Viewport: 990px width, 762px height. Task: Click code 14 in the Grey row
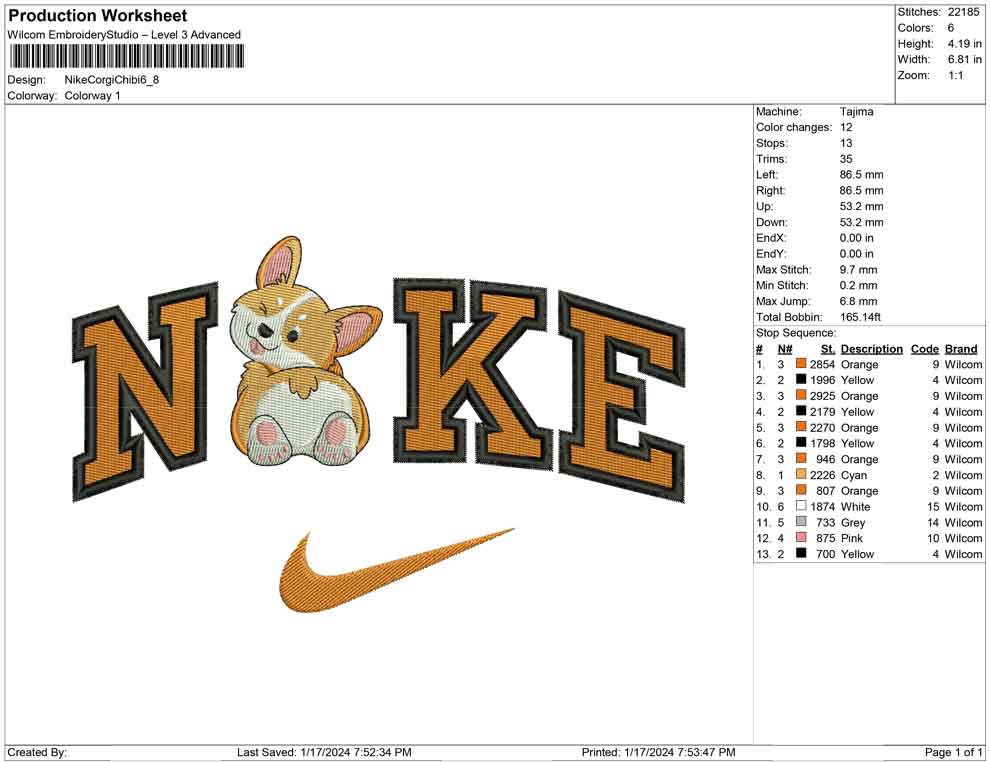pyautogui.click(x=933, y=522)
